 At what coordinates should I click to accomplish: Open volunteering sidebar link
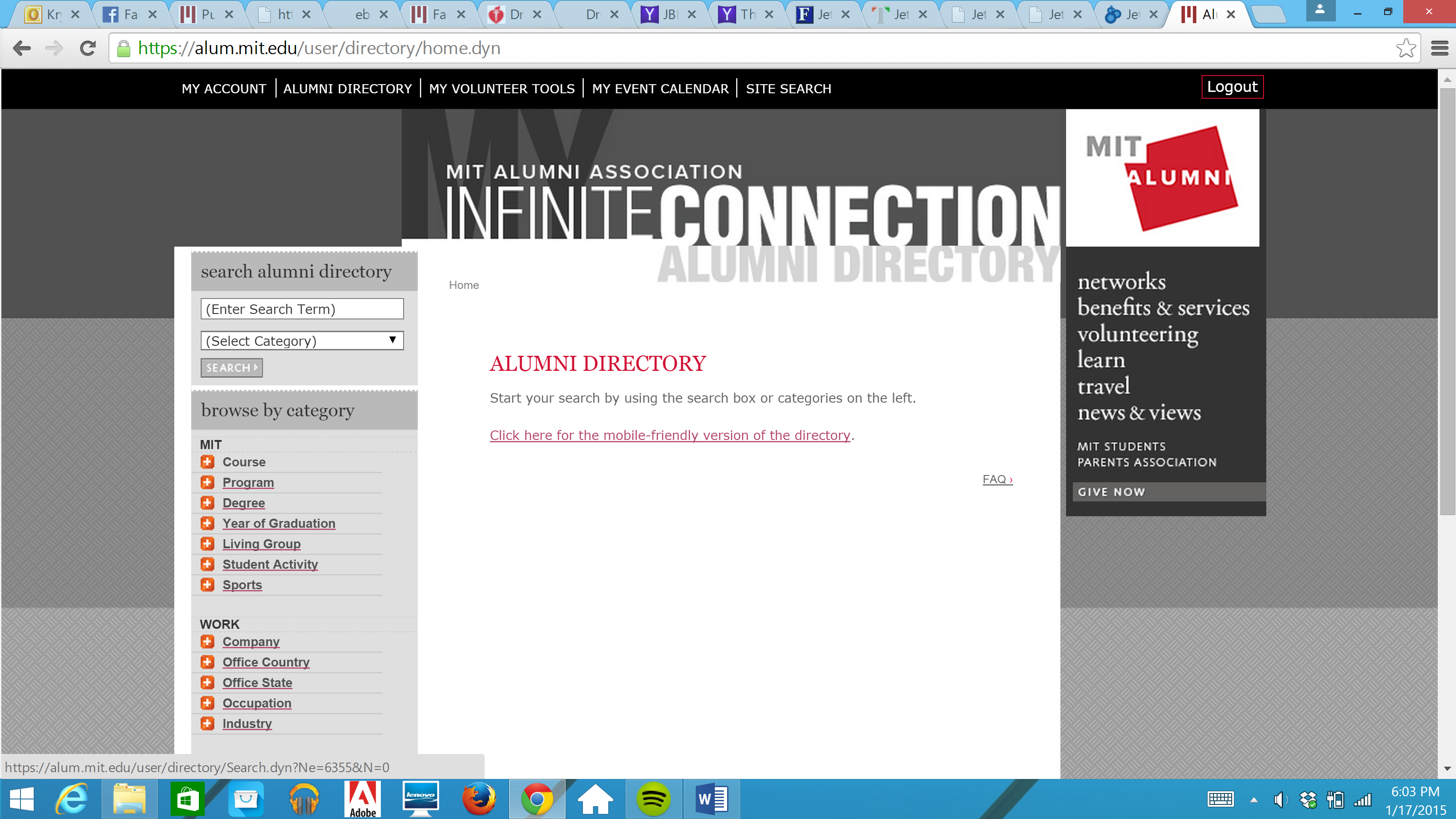[x=1137, y=334]
